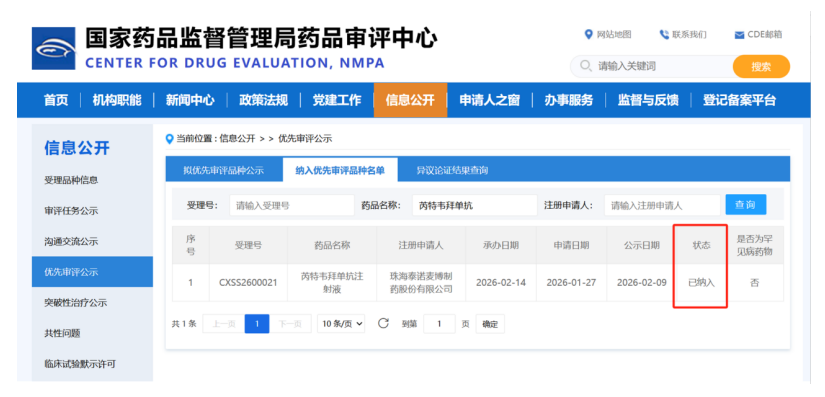Open 登记备案平台 navigation item
Screen dimensions: 825x397
click(x=739, y=100)
